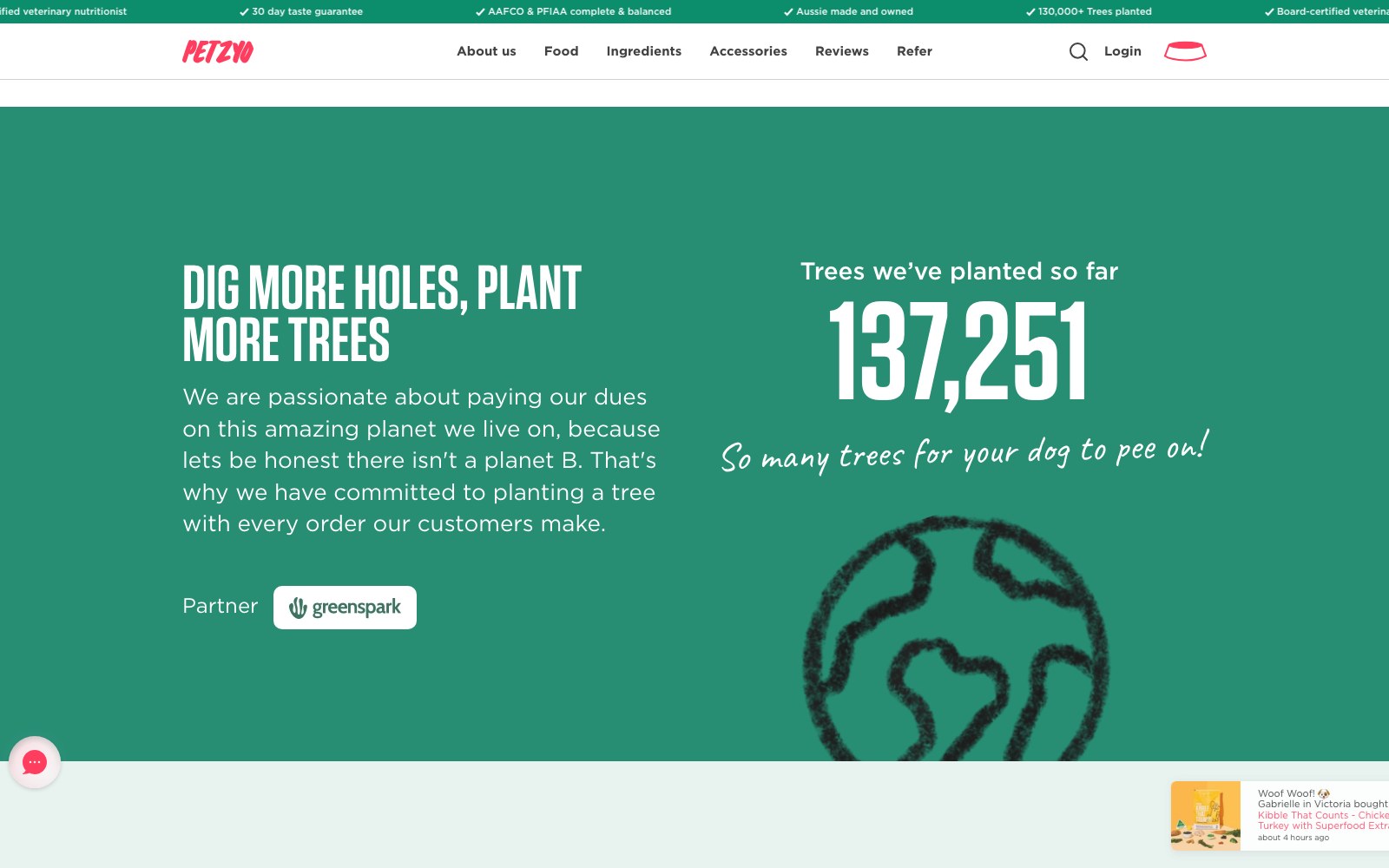Image resolution: width=1389 pixels, height=868 pixels.
Task: Open the About us menu
Action: coord(486,51)
